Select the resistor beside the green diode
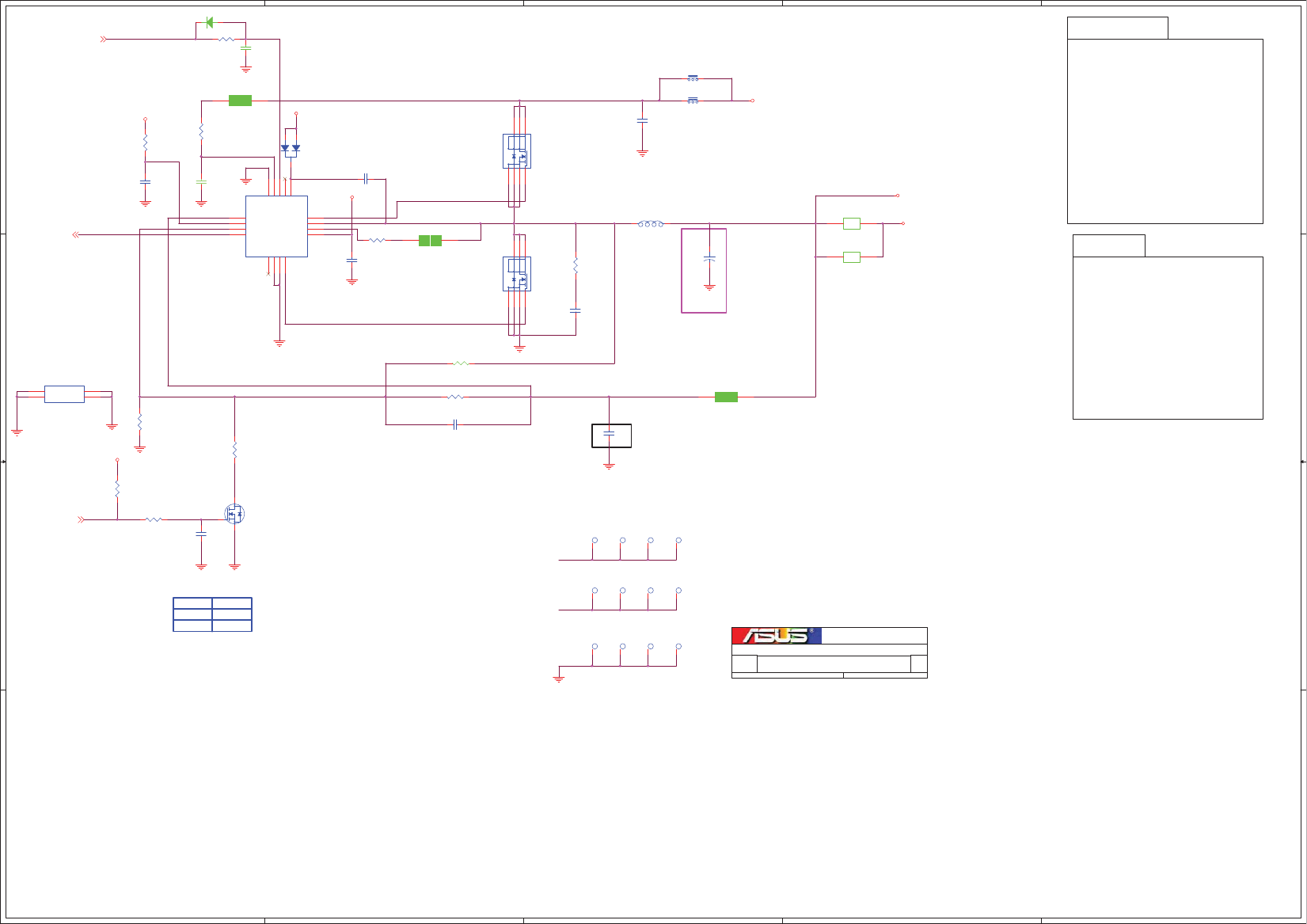 [226, 39]
